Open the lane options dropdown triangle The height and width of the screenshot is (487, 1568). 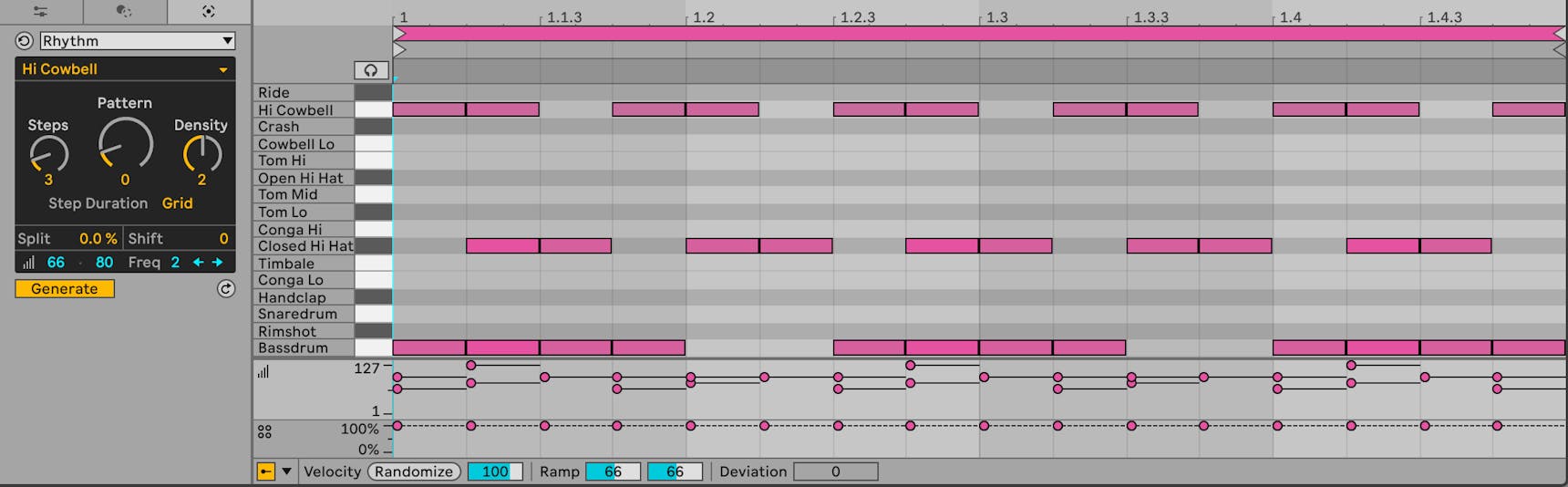tap(286, 471)
